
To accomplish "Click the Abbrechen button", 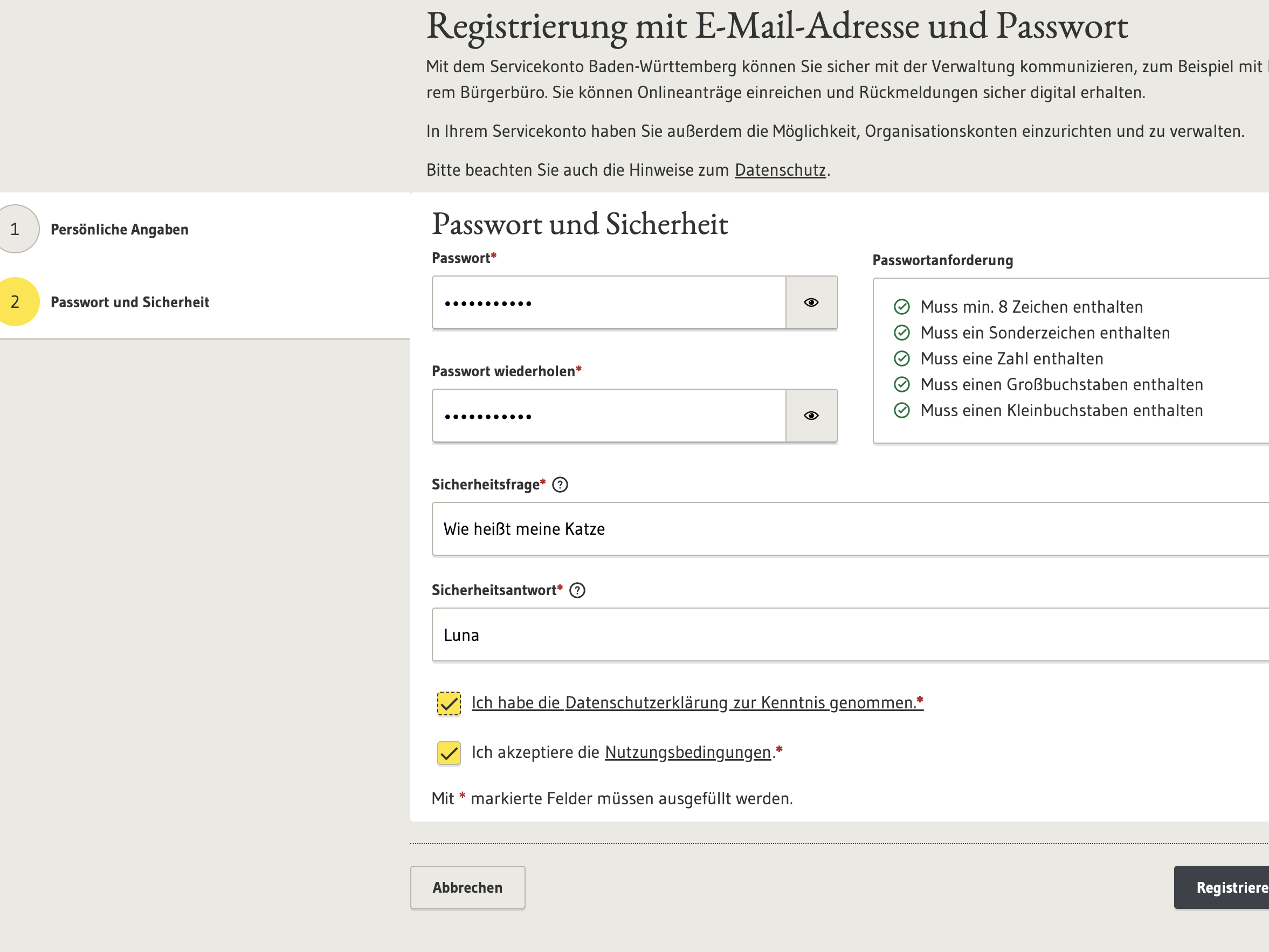I will point(467,888).
